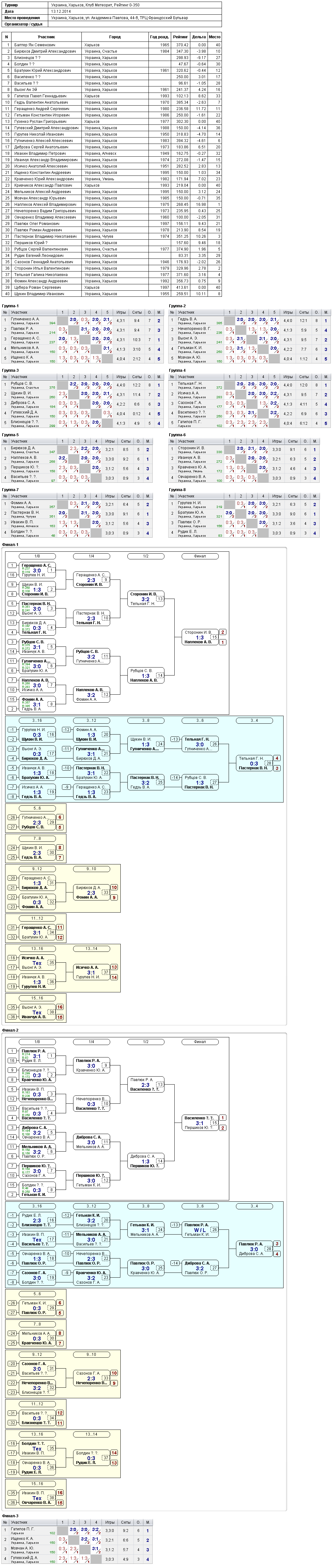Click the Финал-3 table heading
The width and height of the screenshot is (334, 1568).
click(x=10, y=1516)
